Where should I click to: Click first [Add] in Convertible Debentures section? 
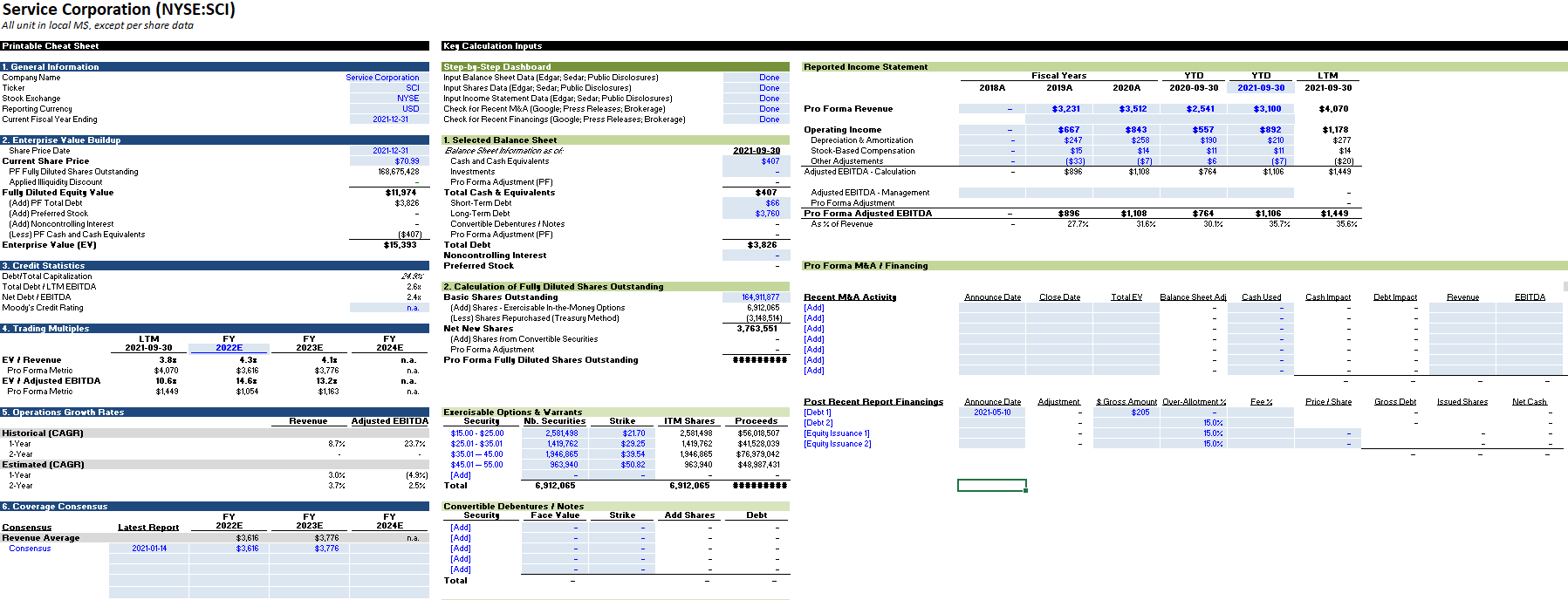pyautogui.click(x=461, y=528)
